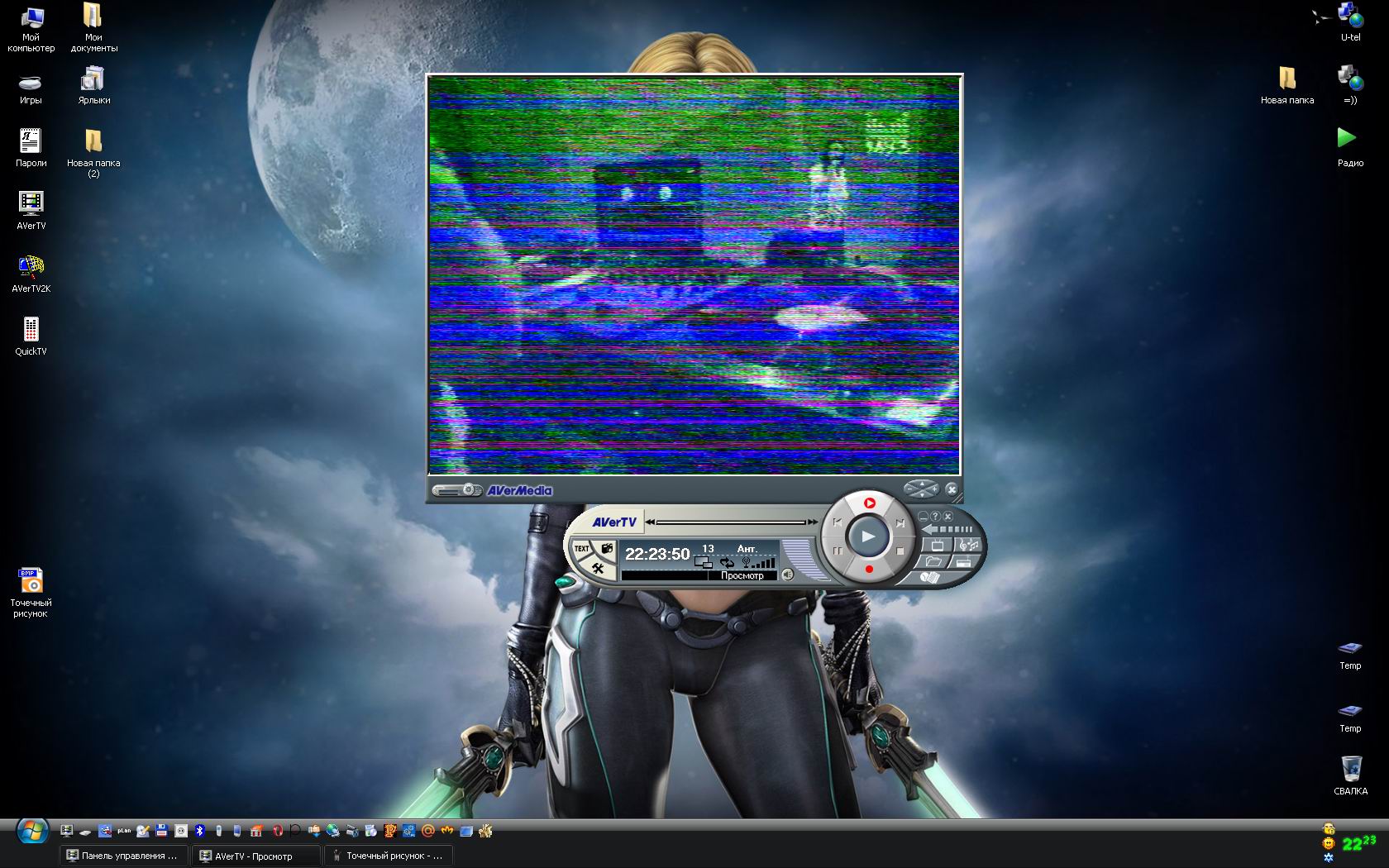Open Мои документы folder
This screenshot has width=1389, height=868.
coord(93,27)
